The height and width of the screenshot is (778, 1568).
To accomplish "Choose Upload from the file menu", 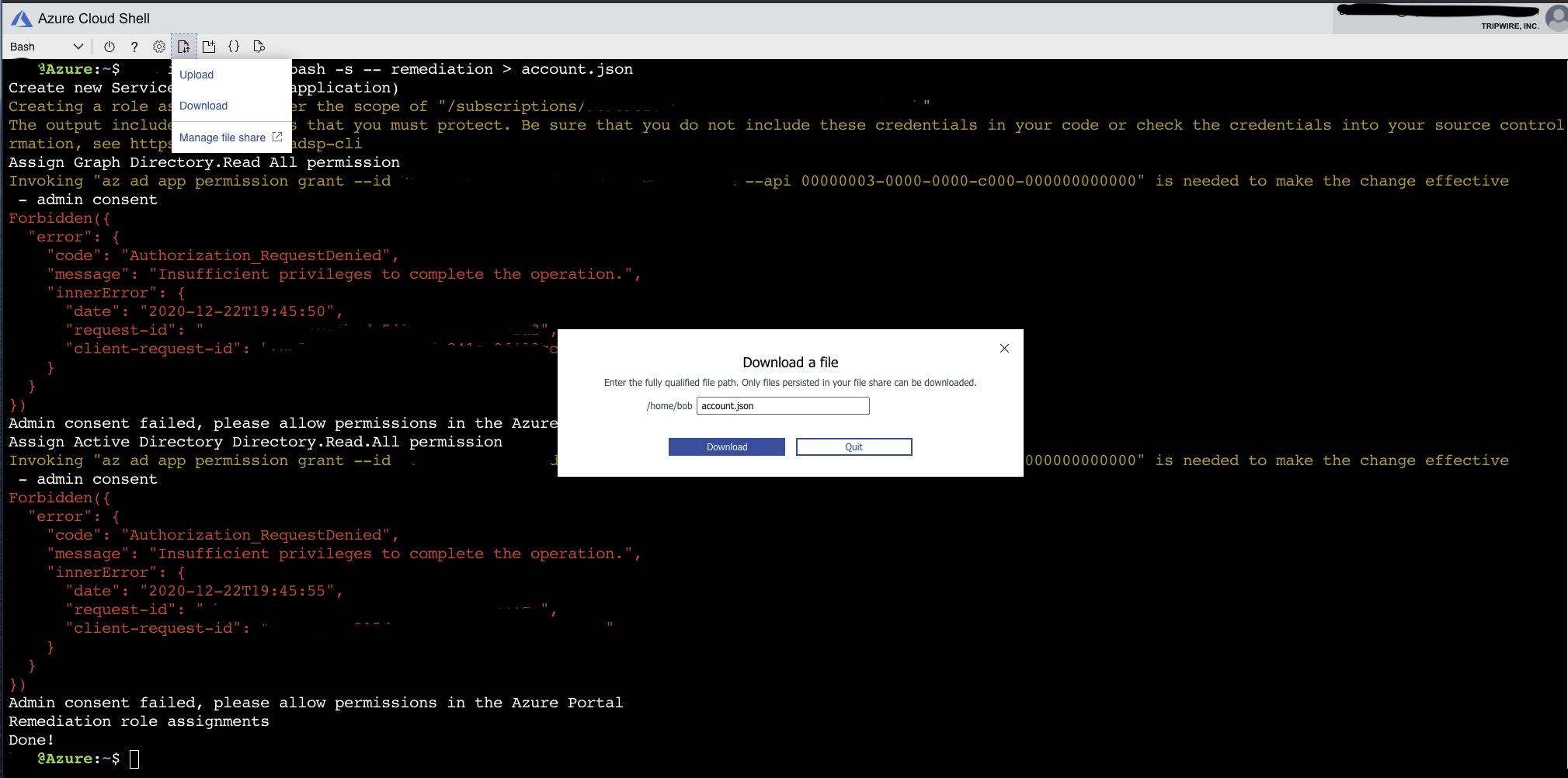I will click(196, 75).
